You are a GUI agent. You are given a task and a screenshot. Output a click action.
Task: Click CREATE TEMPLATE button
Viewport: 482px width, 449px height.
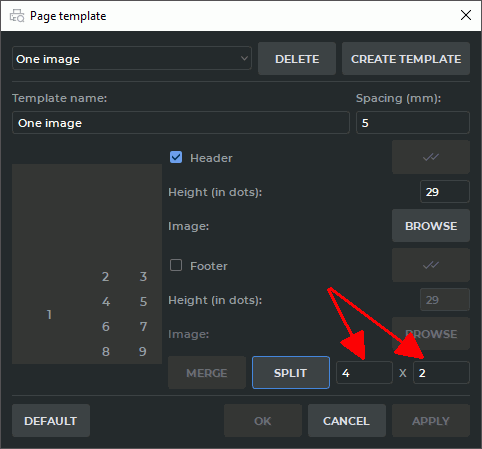[x=406, y=59]
